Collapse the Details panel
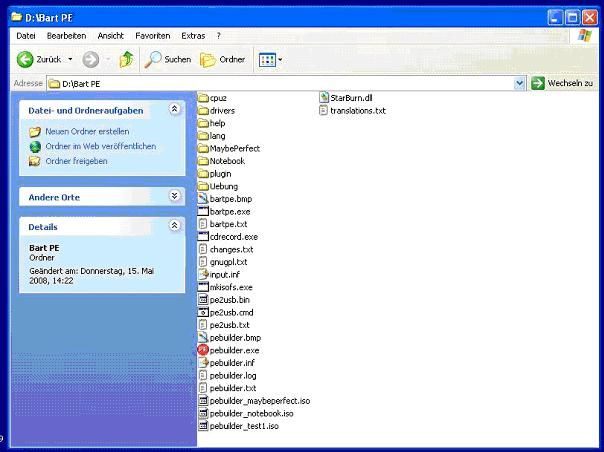The image size is (604, 452). click(x=174, y=225)
